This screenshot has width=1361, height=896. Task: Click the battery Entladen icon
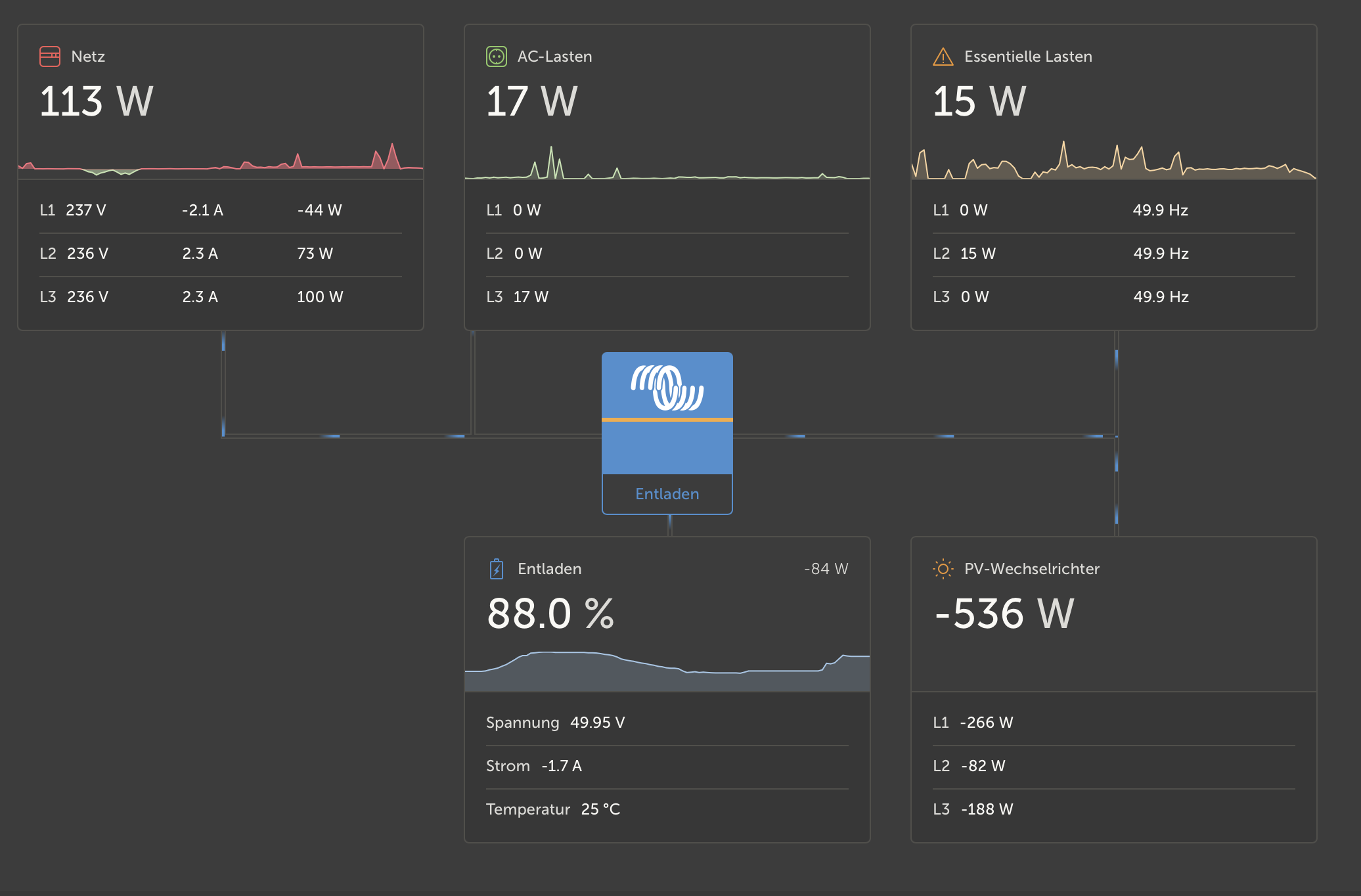[x=497, y=569]
